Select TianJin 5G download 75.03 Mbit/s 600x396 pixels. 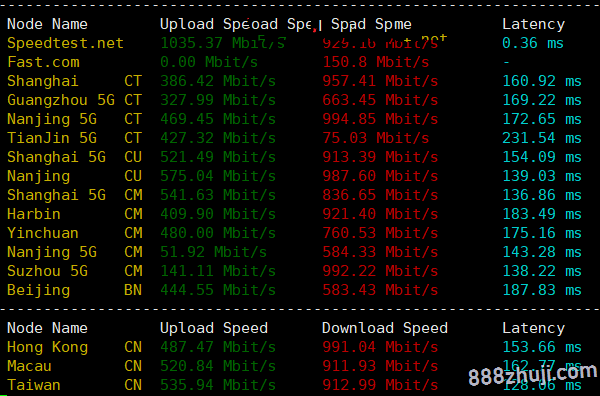[375, 138]
